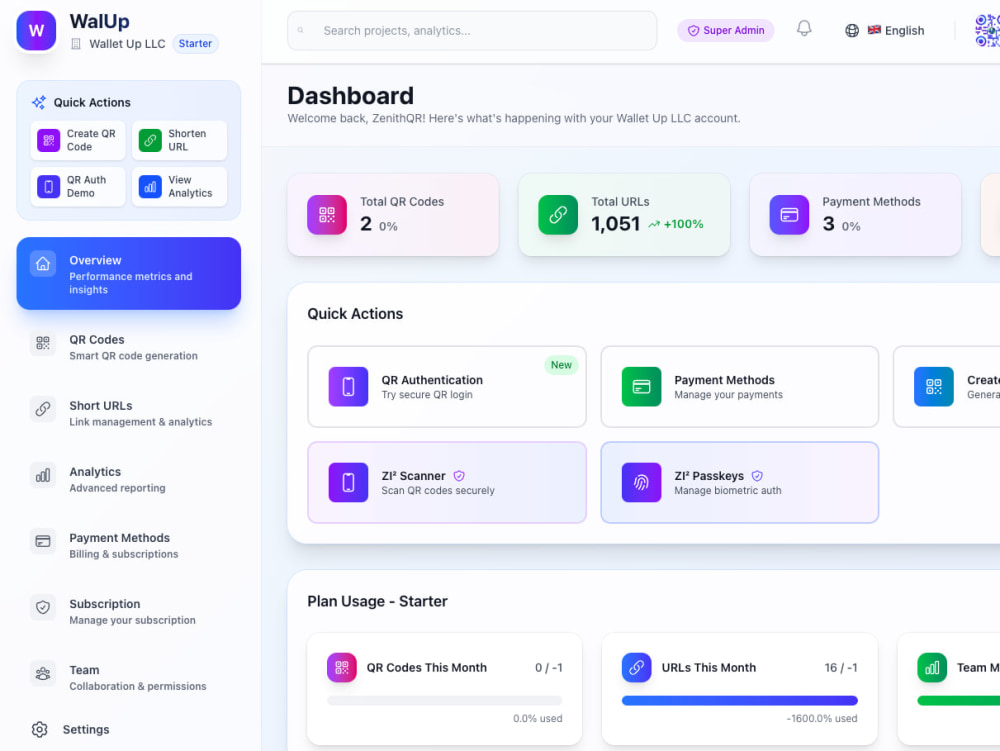
Task: Click the +100% trend value
Action: (x=683, y=224)
